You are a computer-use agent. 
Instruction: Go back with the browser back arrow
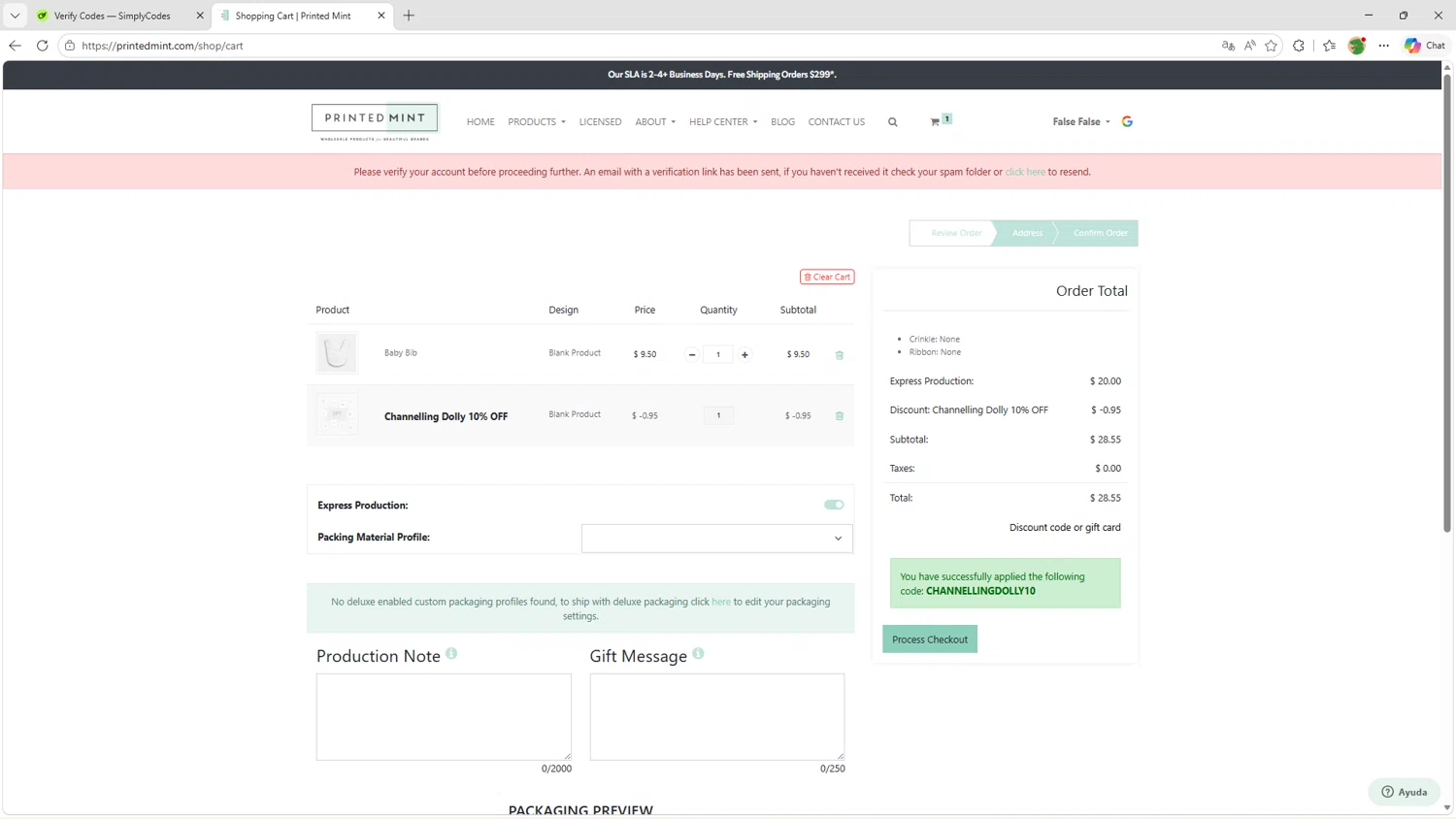pos(15,46)
